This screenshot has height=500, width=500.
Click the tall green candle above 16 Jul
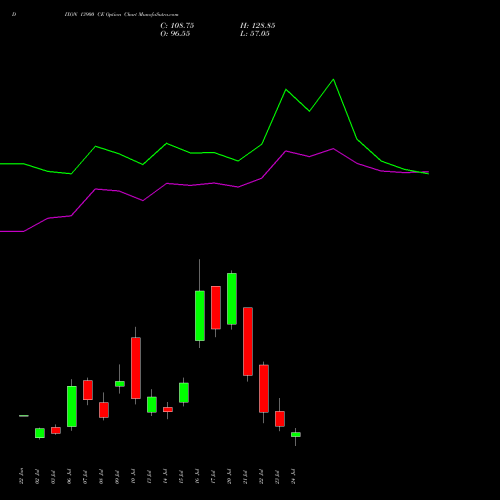[x=200, y=316]
